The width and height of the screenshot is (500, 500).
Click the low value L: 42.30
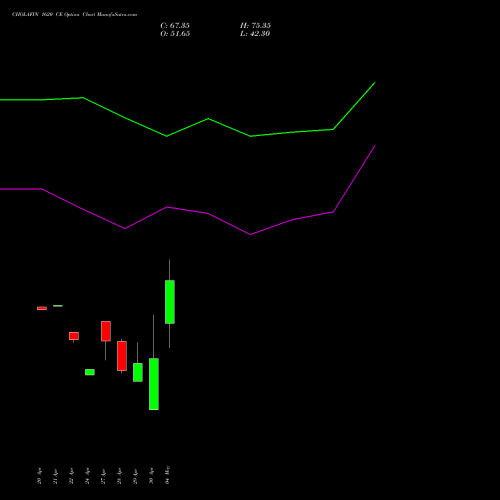coord(255,34)
